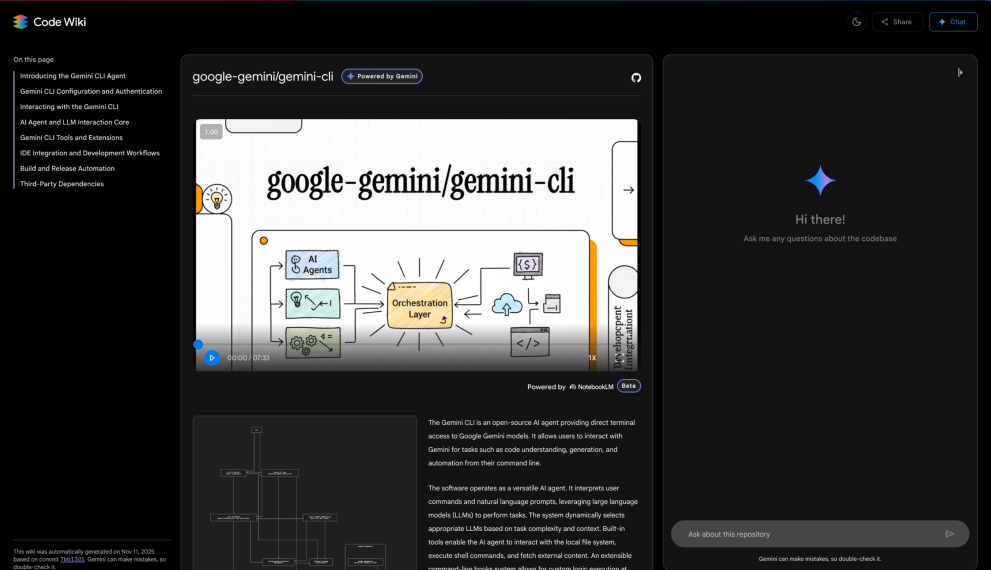This screenshot has width=991, height=570.
Task: Click the Gemini sparkle icon in chat
Action: point(820,181)
